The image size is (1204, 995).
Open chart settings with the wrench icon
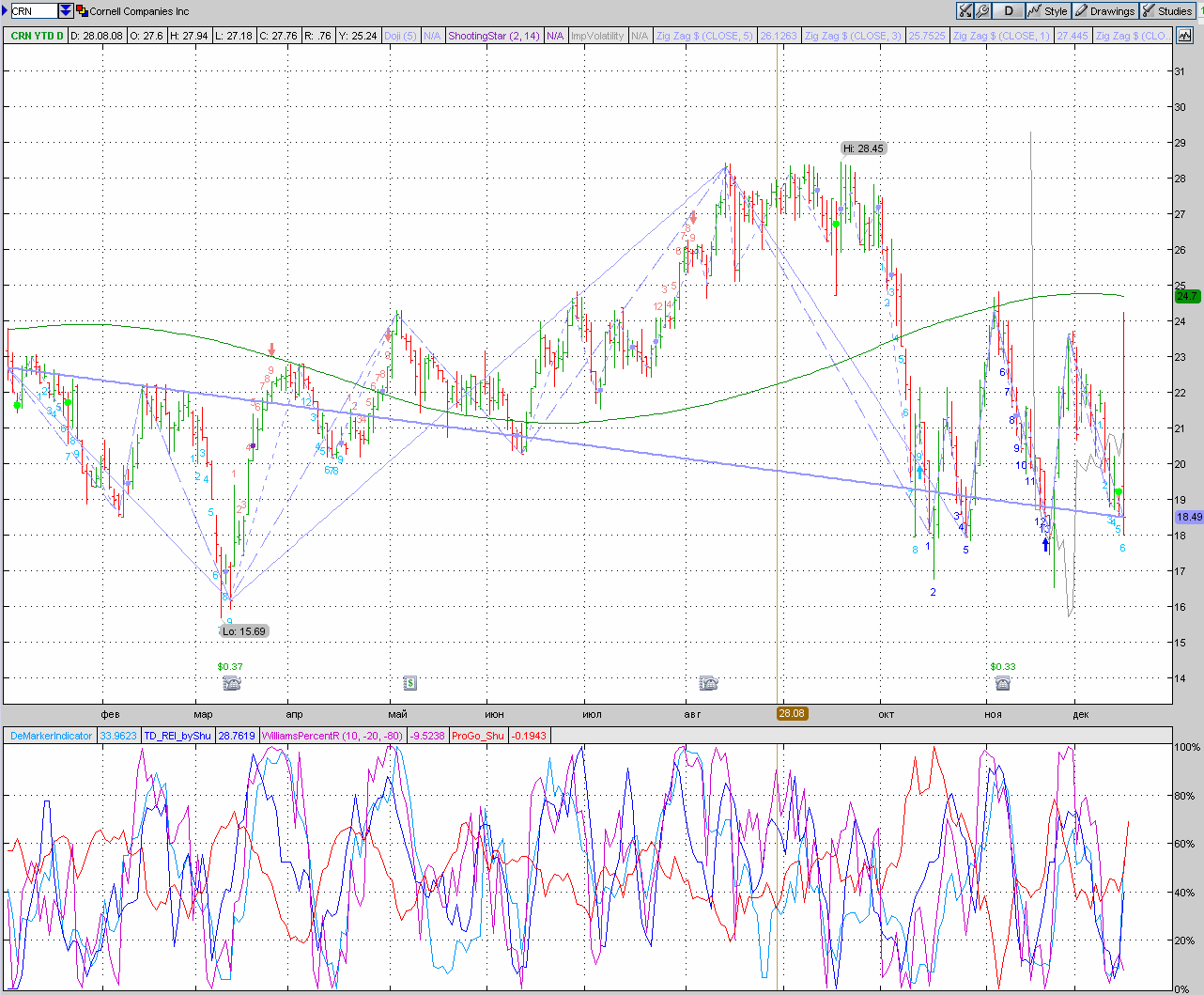click(982, 11)
